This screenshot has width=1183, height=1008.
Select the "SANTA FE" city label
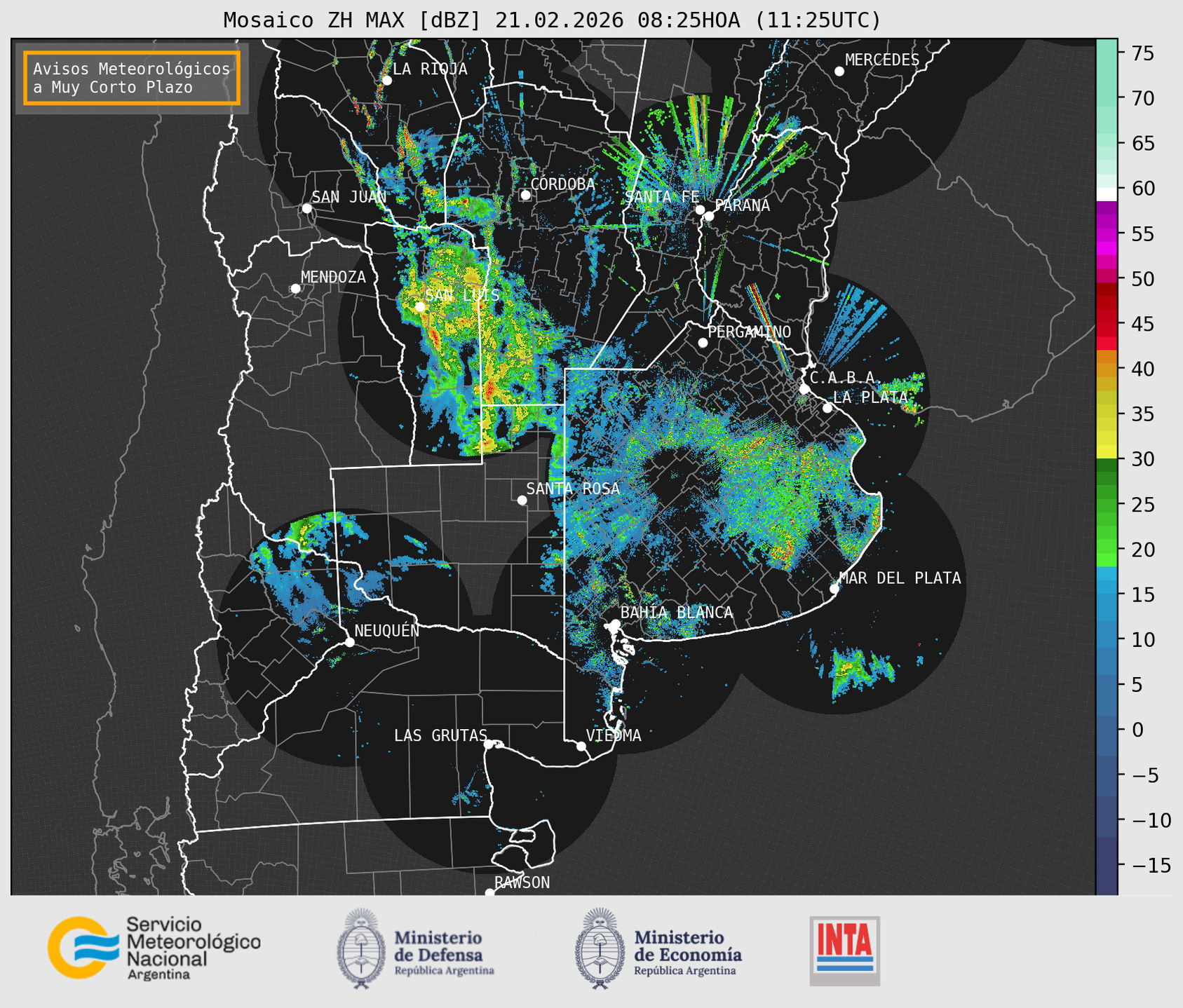point(662,197)
